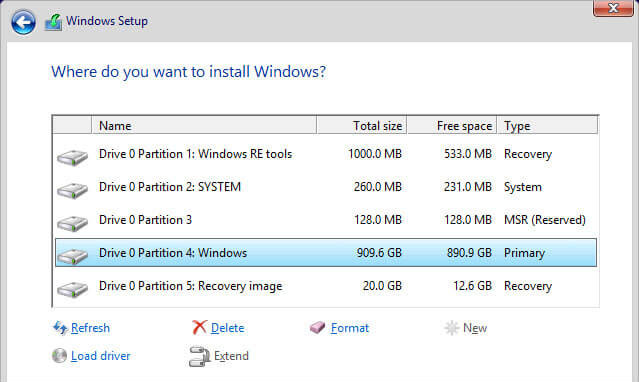Click the Recovery type of Partition 5
The image size is (639, 382).
point(528,286)
